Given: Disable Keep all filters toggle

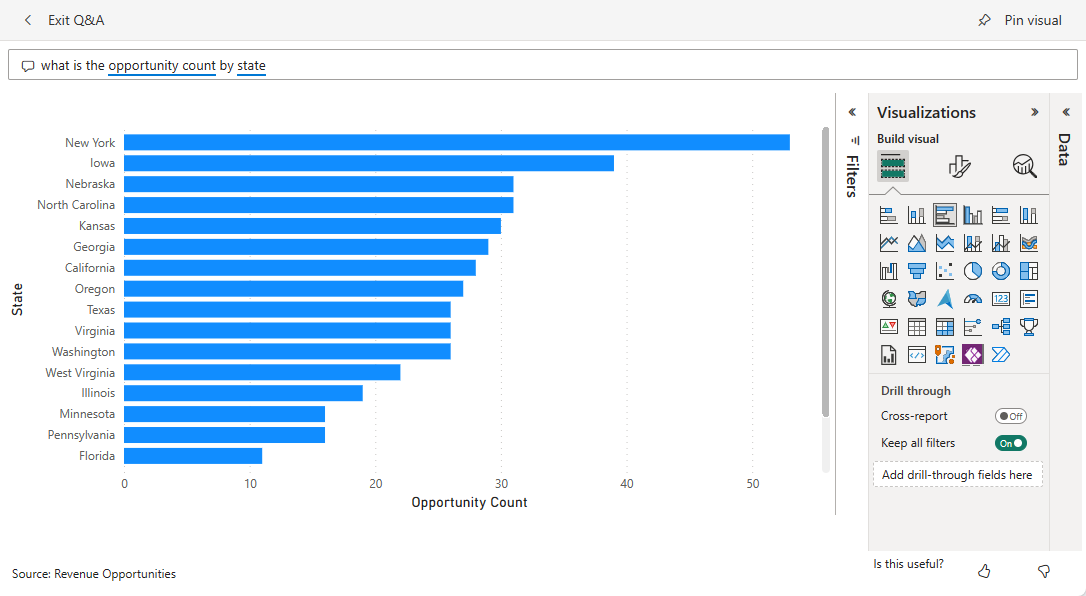Looking at the screenshot, I should (1010, 442).
